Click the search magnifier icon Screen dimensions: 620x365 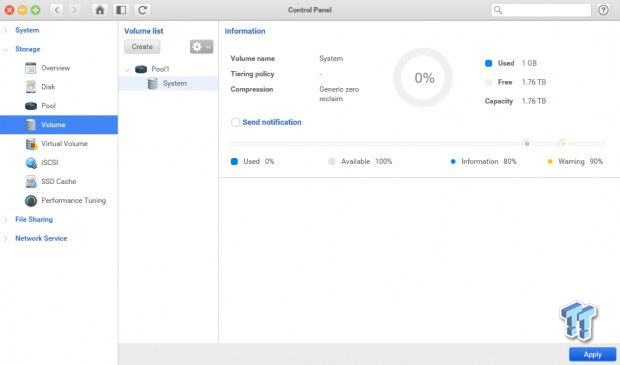[498, 10]
